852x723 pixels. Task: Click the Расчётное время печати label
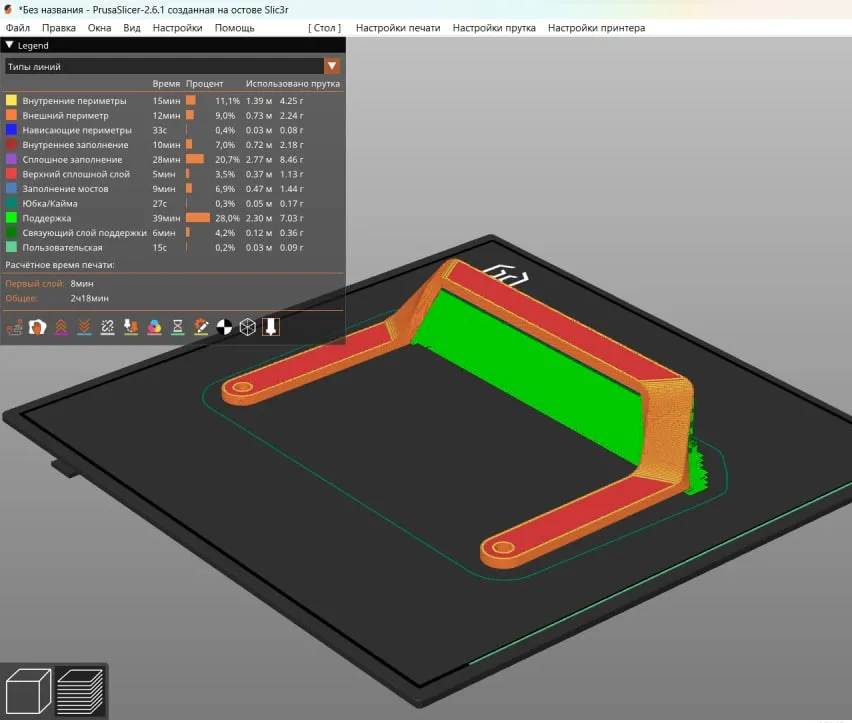pyautogui.click(x=60, y=265)
